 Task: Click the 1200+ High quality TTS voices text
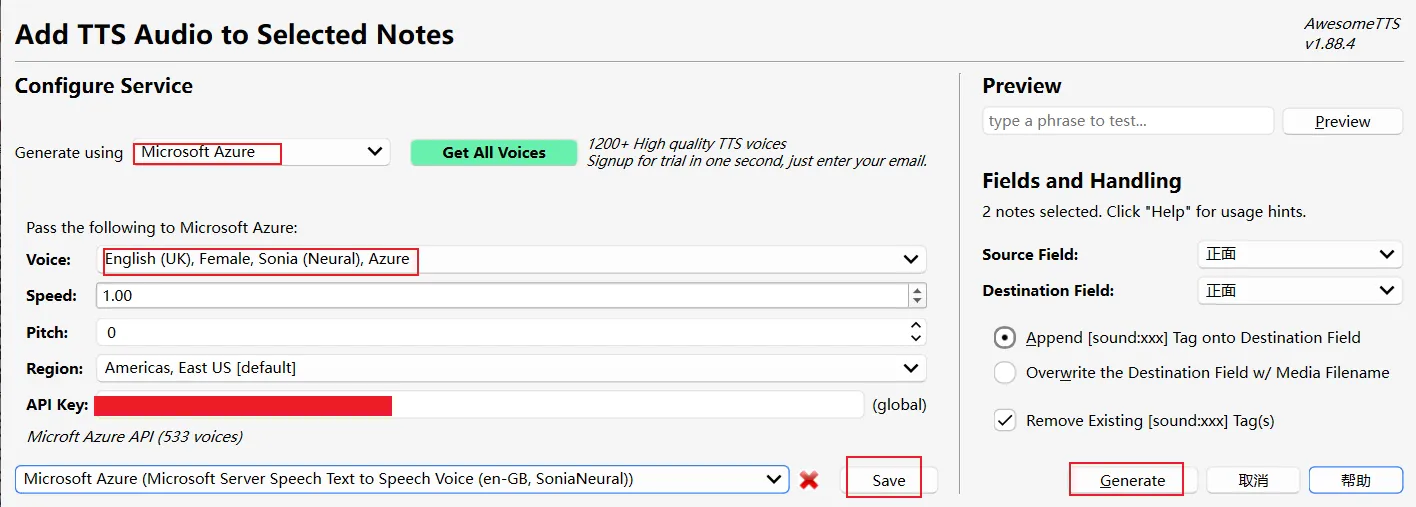686,143
